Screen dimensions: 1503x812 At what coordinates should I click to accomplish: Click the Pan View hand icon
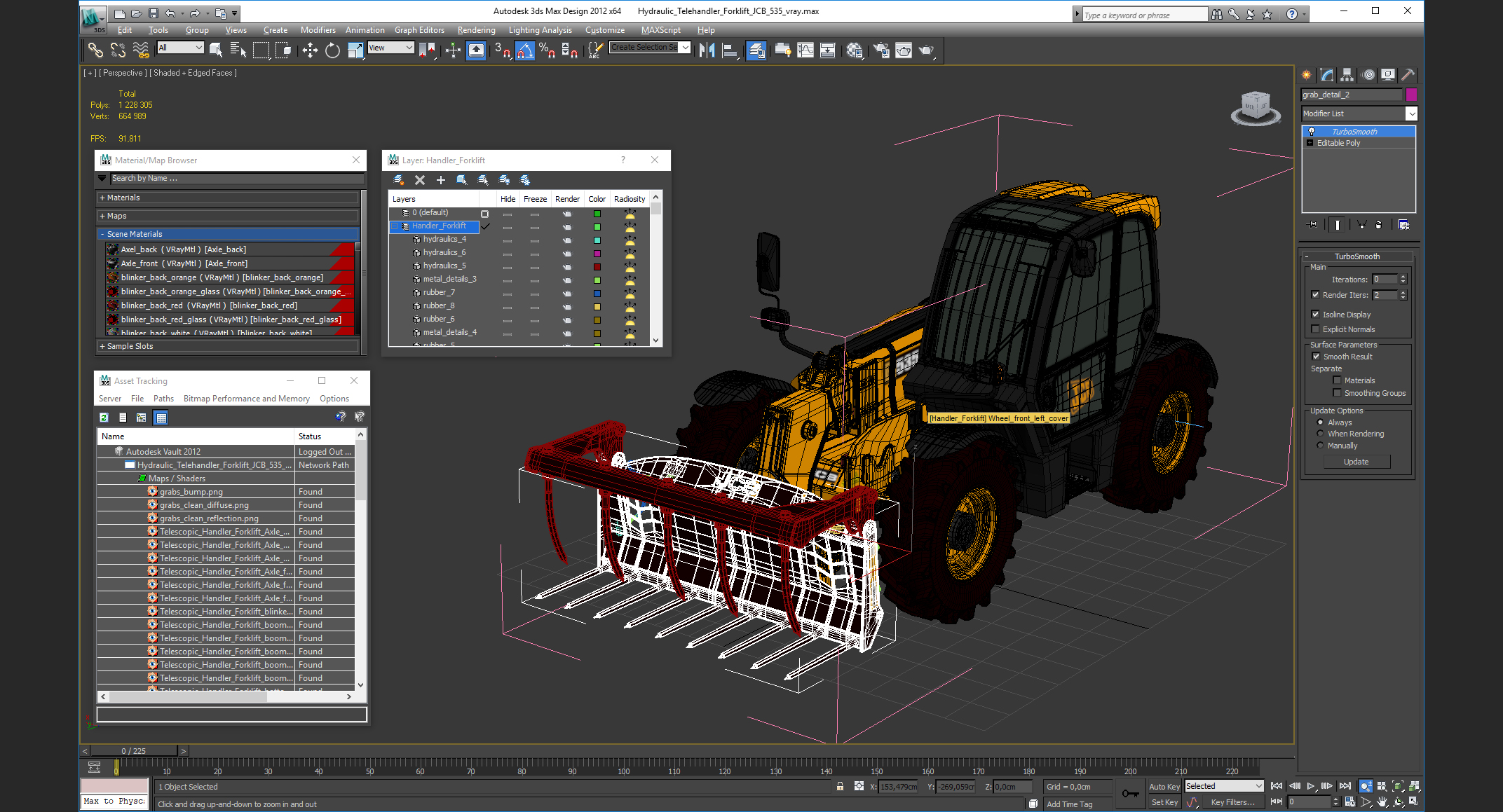coord(1382,801)
